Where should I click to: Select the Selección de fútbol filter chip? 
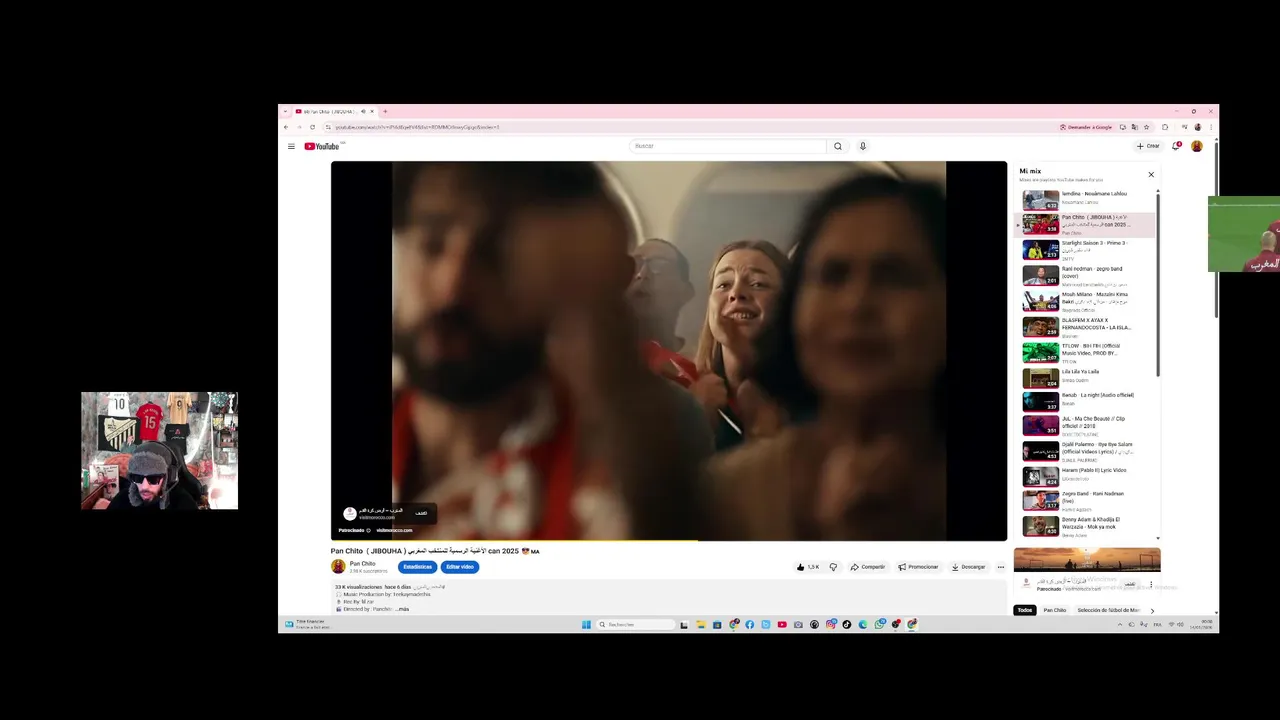(1108, 610)
